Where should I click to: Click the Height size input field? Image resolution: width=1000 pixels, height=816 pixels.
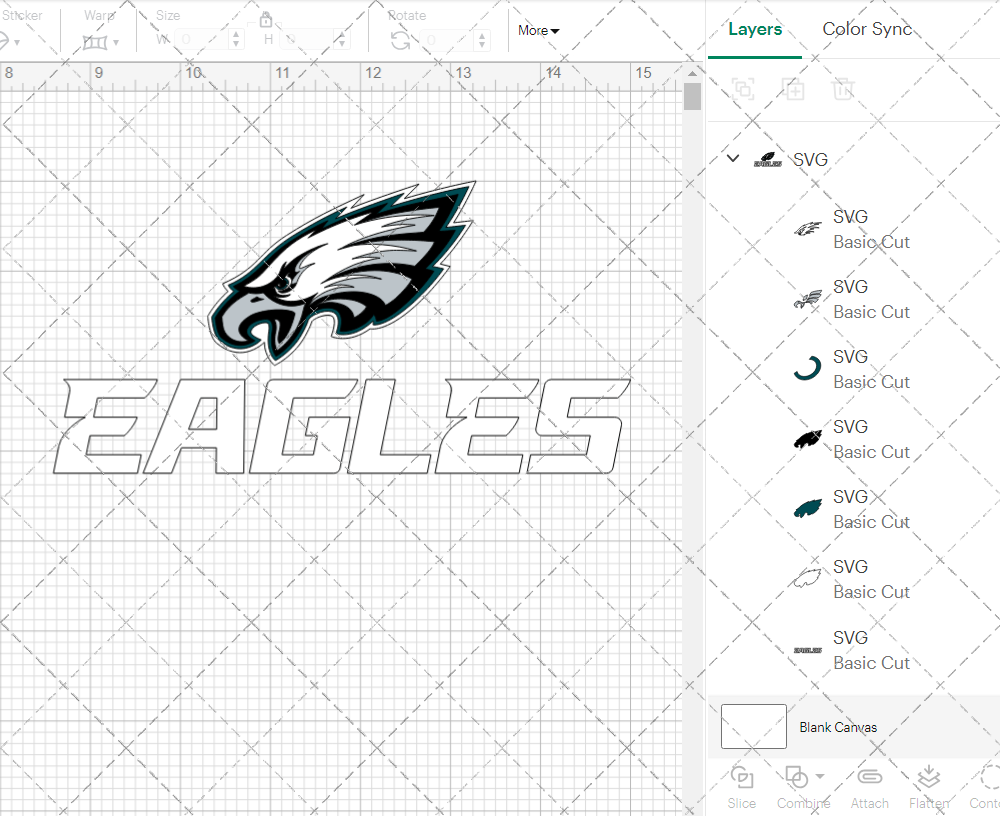306,40
